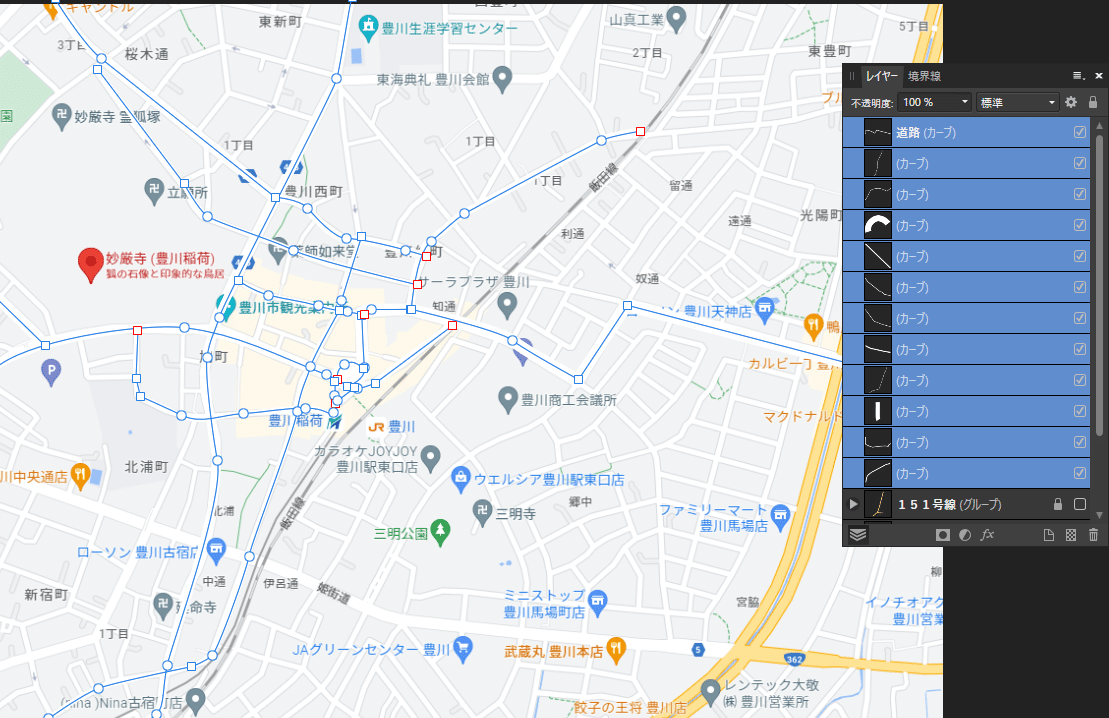
Task: Hide the 道路 curve layer
Action: (1079, 132)
